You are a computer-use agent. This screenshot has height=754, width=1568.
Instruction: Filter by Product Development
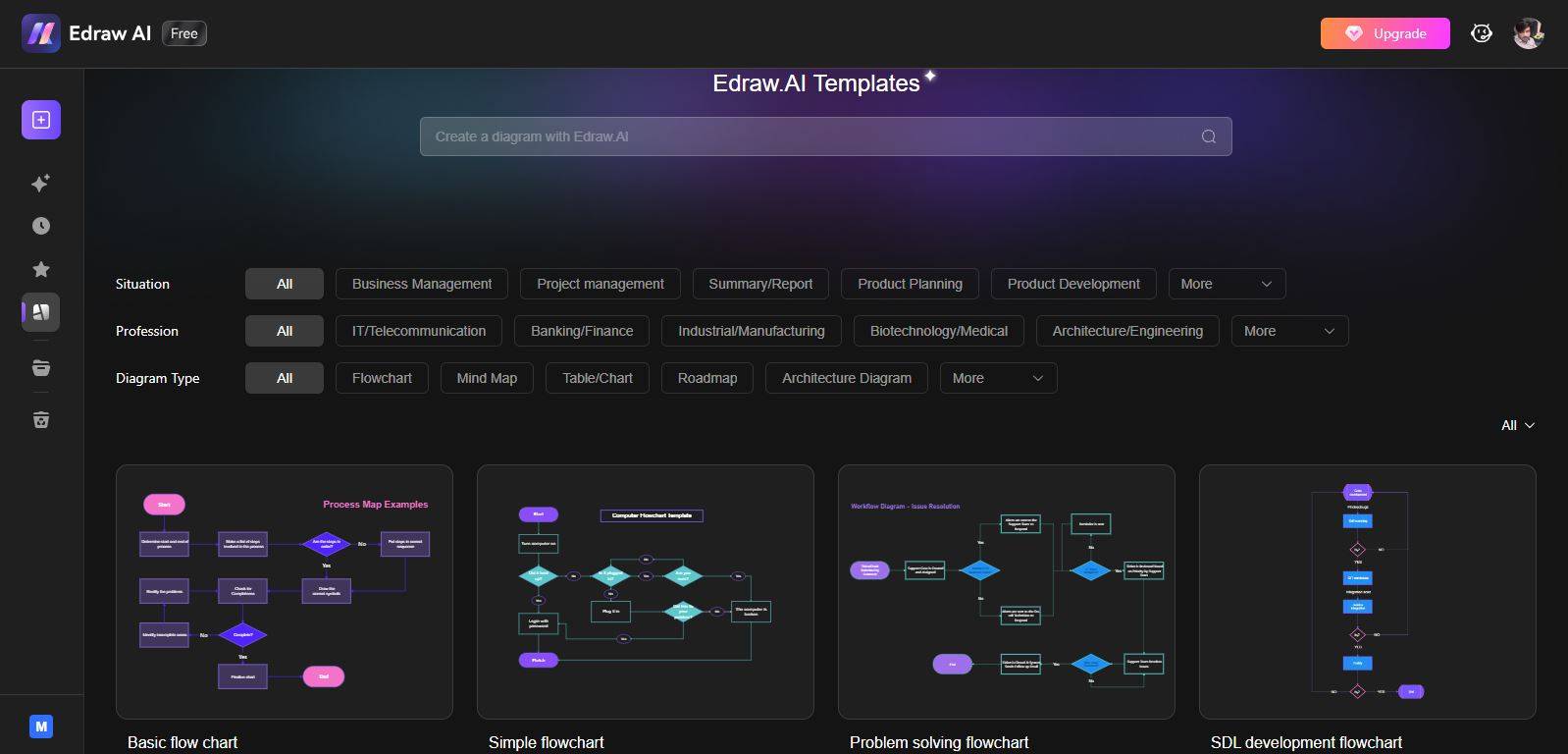(1073, 284)
